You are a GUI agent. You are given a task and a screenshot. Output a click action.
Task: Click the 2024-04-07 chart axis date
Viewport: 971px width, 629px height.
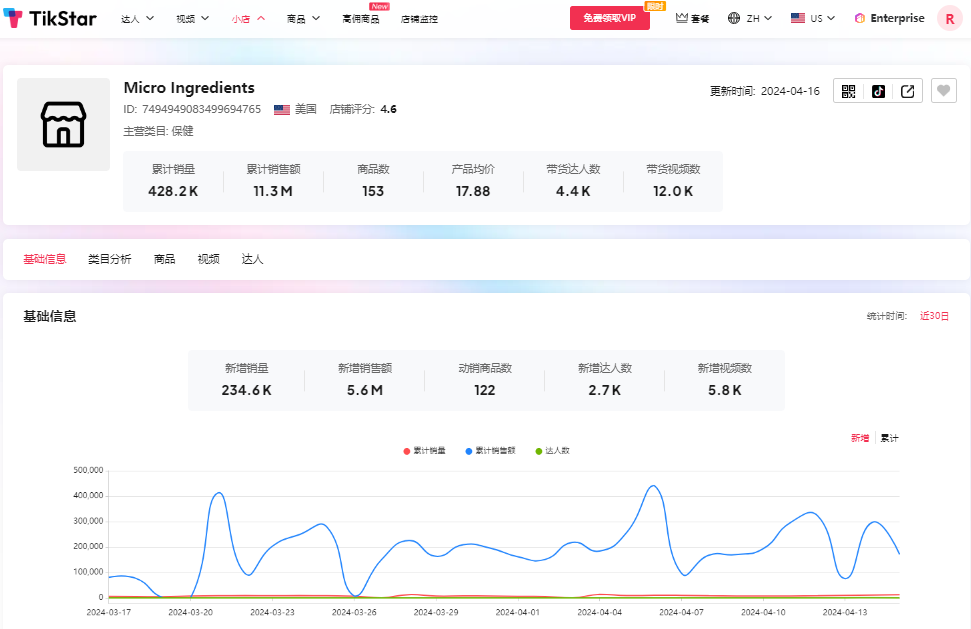(681, 612)
